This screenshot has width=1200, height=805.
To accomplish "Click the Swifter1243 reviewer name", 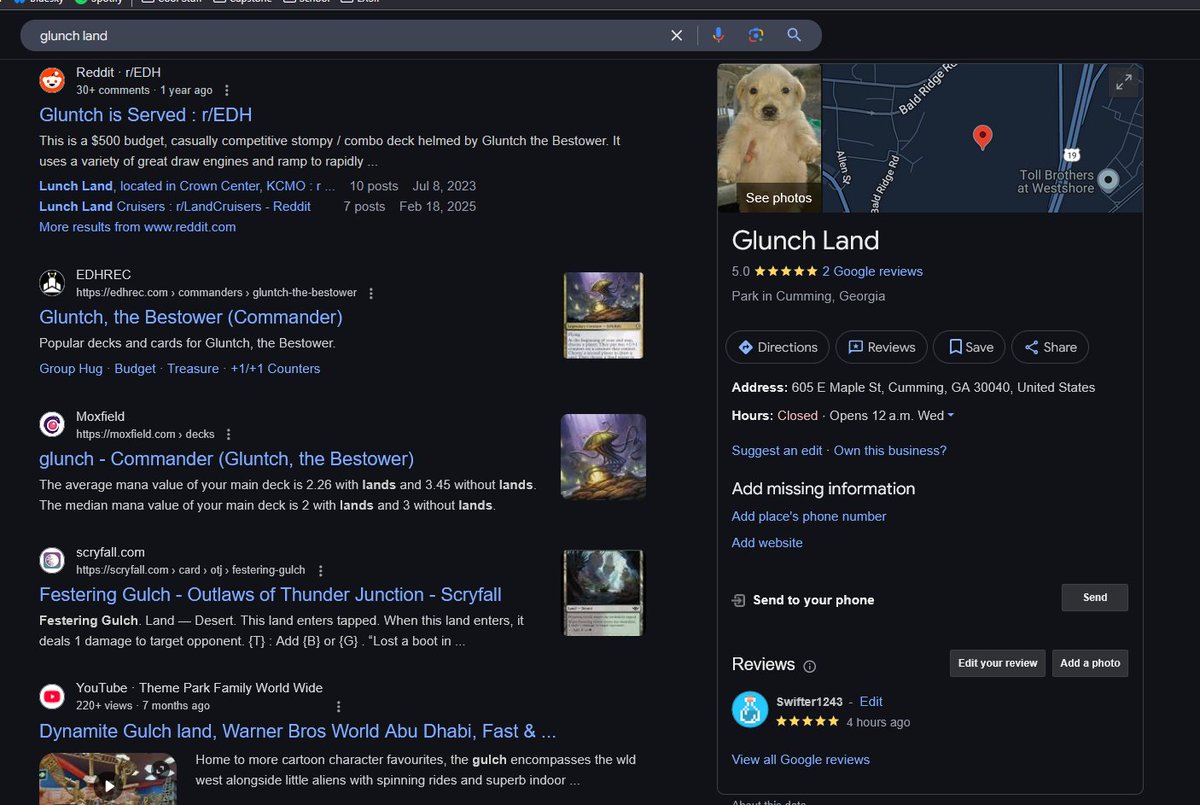I will (810, 701).
